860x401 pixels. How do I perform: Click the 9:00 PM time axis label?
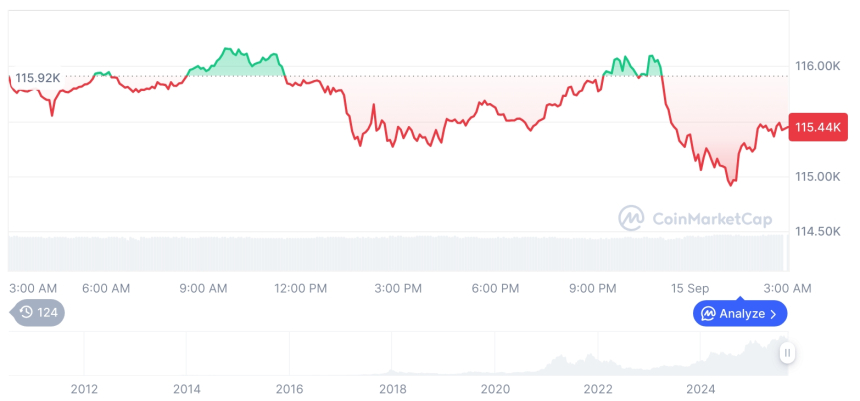click(592, 288)
